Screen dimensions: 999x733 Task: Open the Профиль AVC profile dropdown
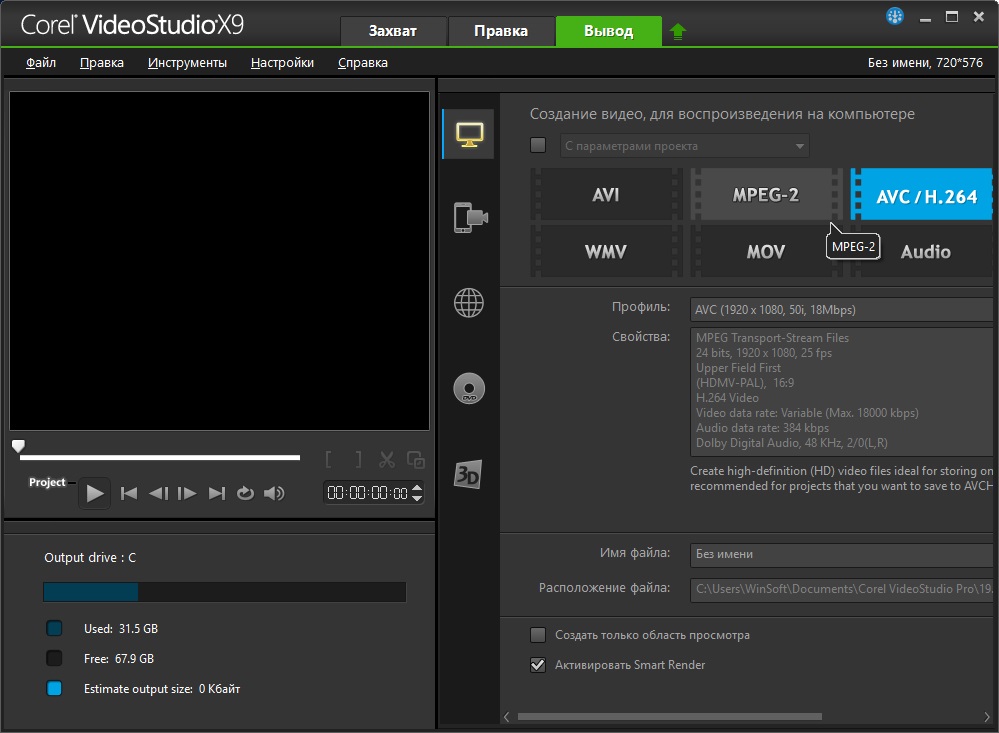842,310
